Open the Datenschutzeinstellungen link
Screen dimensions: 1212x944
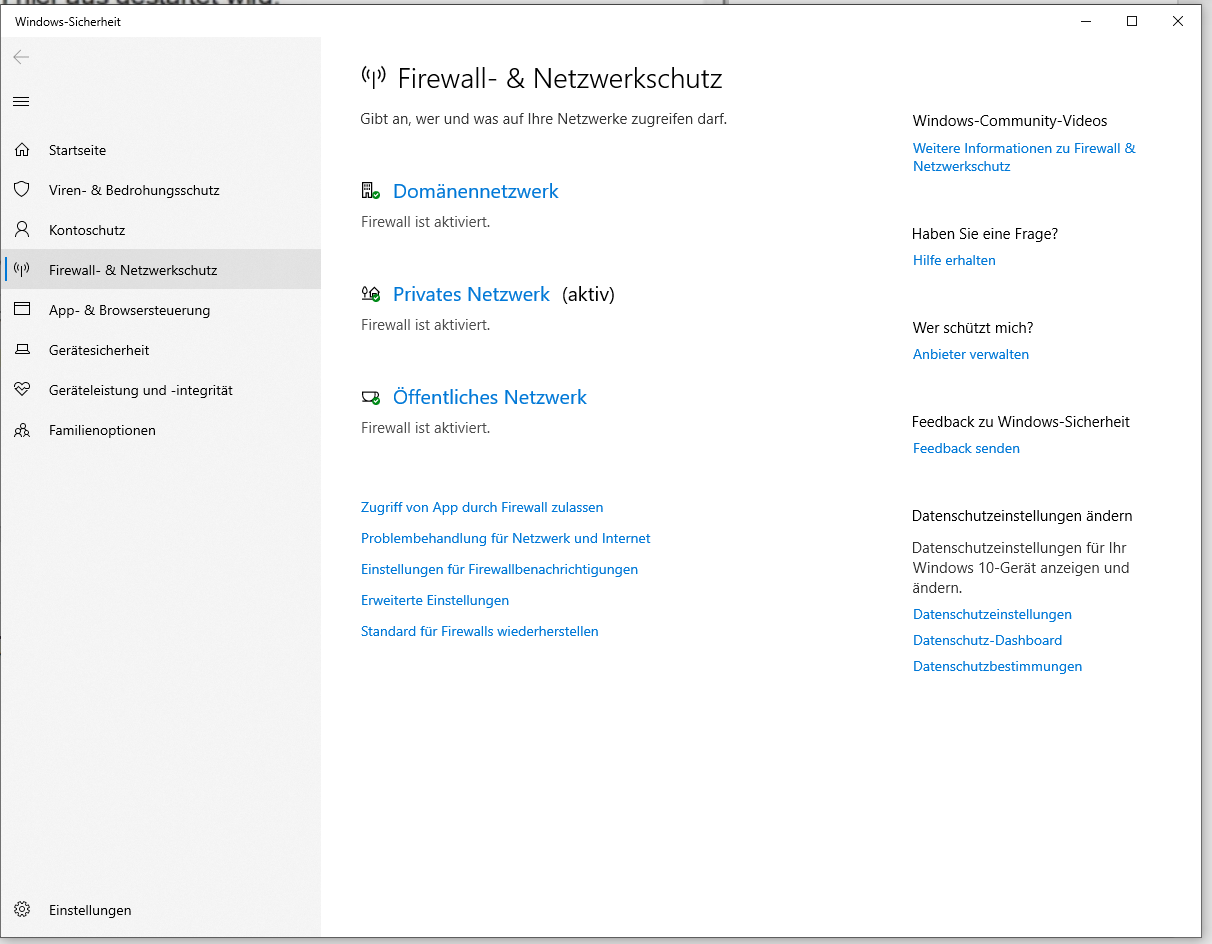(992, 614)
